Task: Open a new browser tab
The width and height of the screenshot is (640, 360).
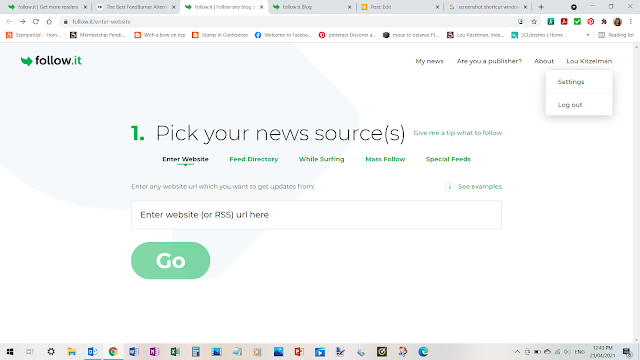Action: 541,7
